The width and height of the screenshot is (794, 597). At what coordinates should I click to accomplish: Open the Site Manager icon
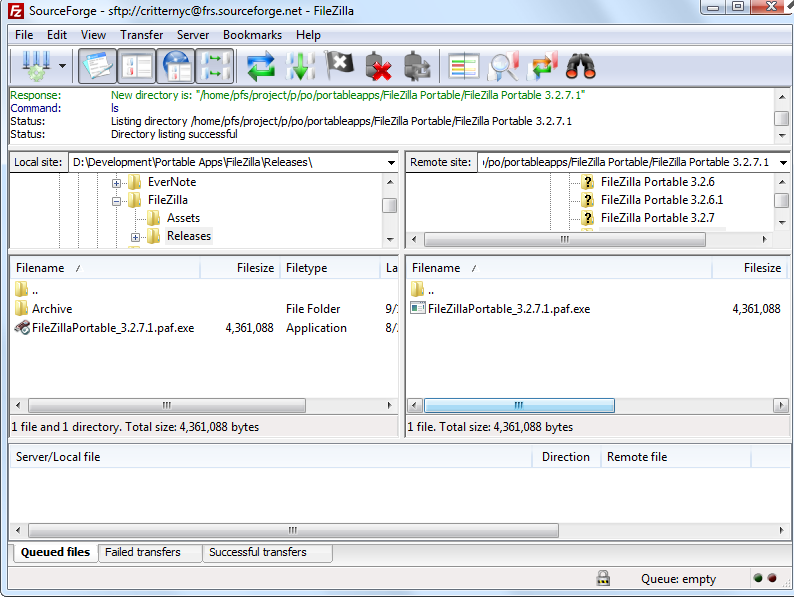[35, 66]
